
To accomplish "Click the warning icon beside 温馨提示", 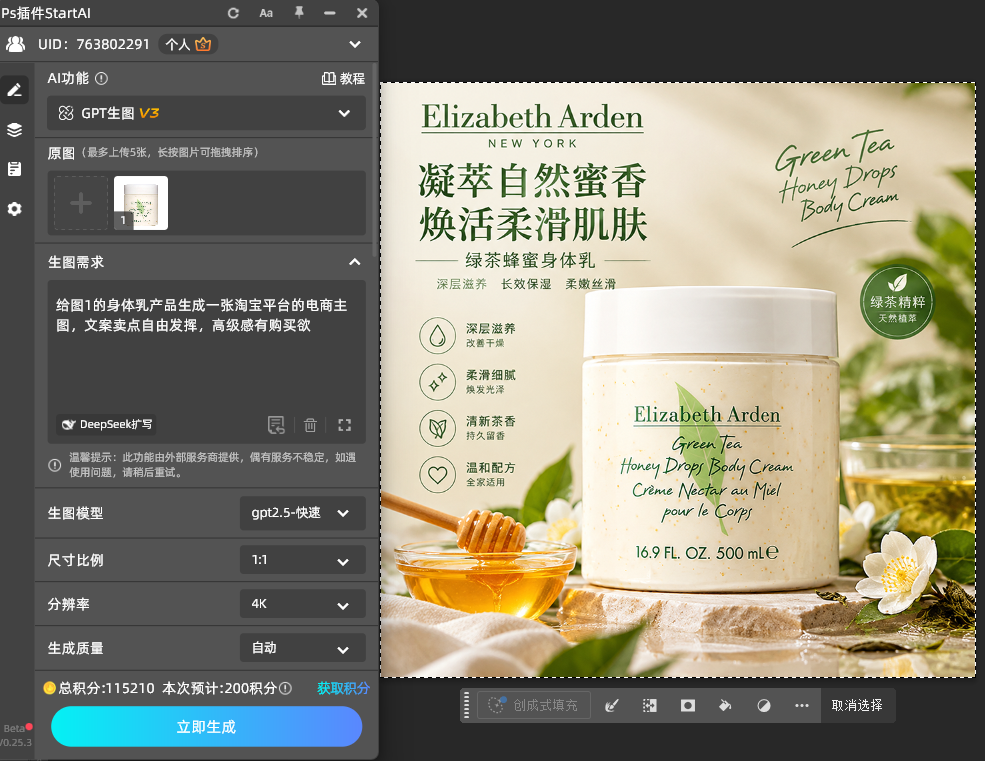I will click(55, 465).
